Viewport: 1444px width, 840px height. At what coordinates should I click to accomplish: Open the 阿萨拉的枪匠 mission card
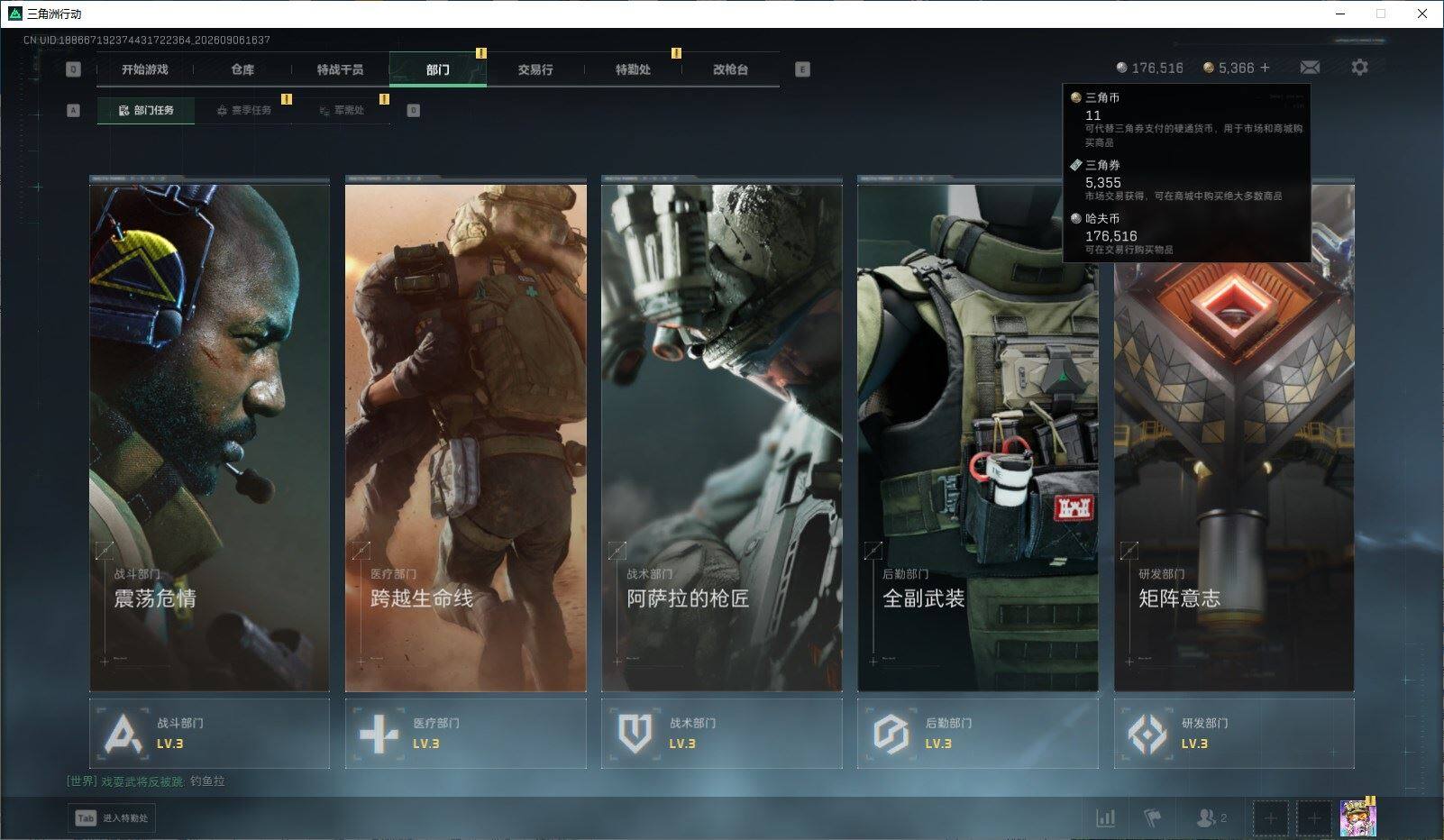point(722,434)
